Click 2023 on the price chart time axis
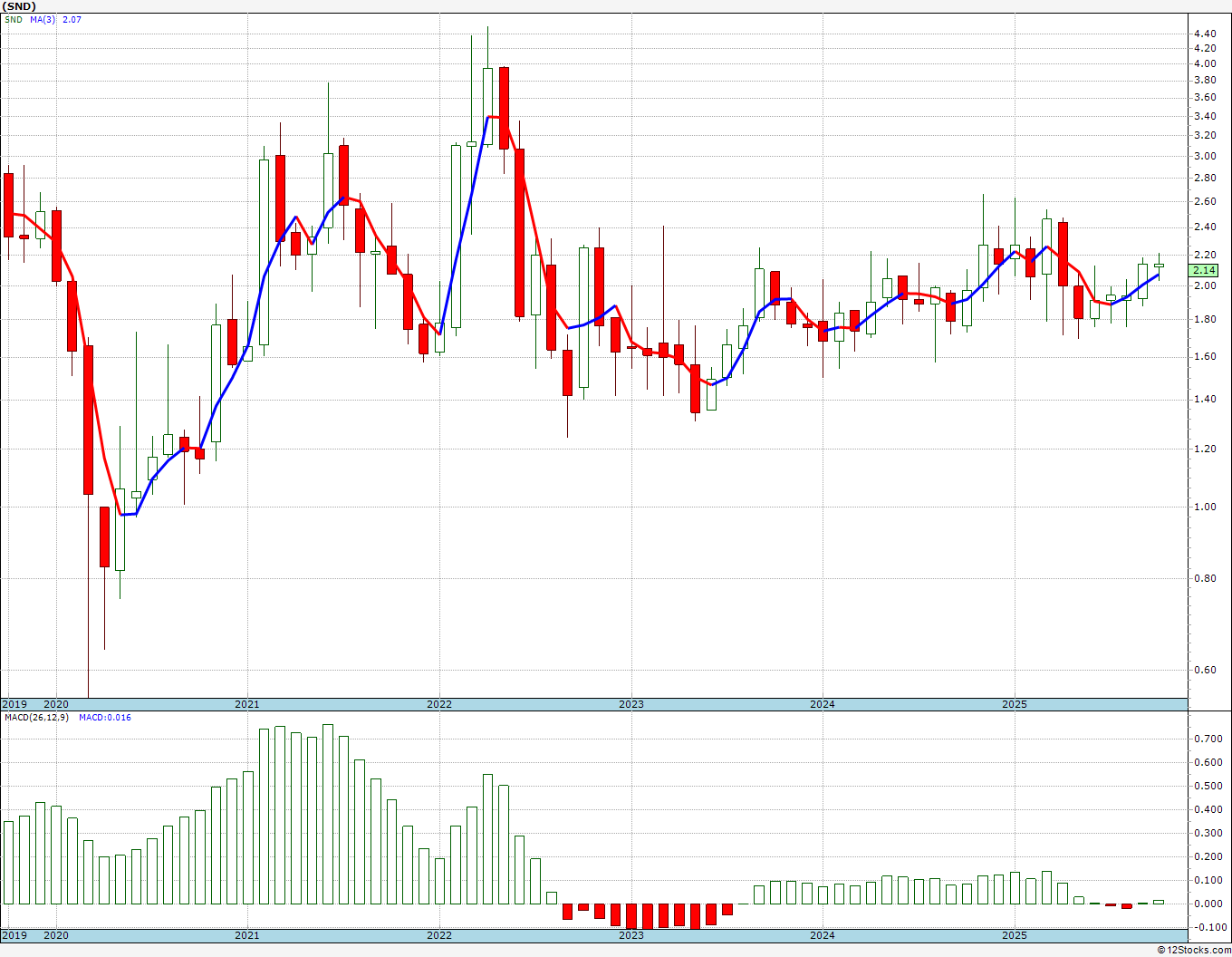Screen dimensions: 1232x957 630,704
